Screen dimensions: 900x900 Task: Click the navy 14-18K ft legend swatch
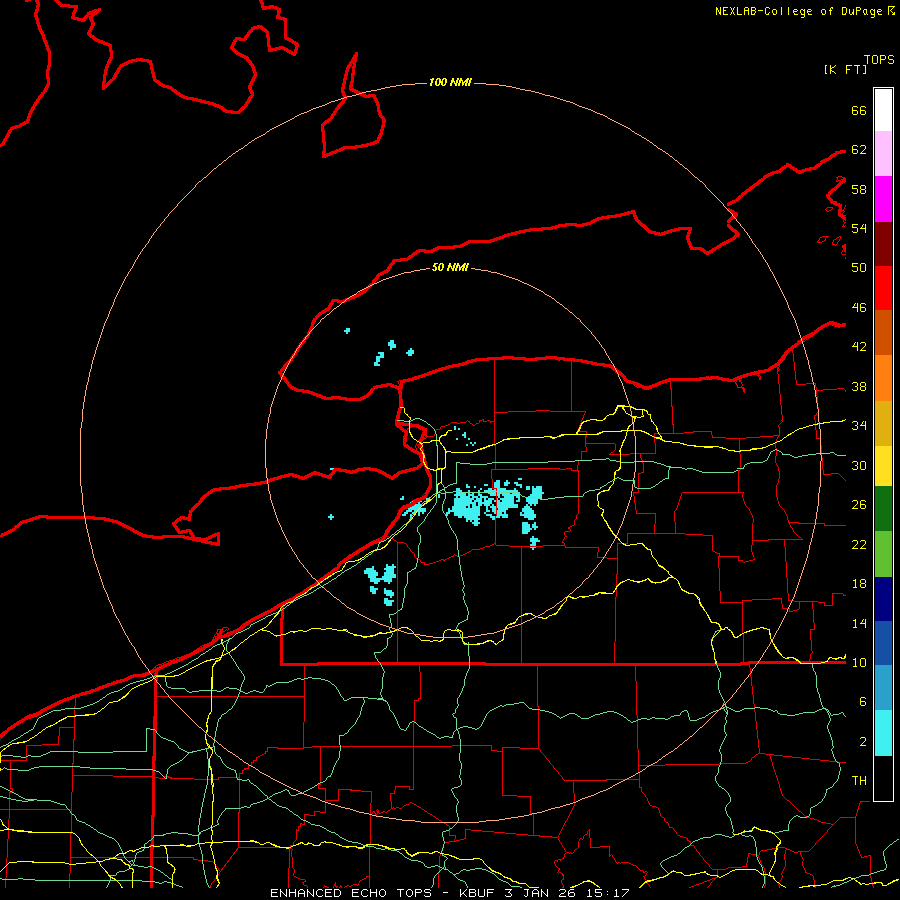[x=883, y=599]
